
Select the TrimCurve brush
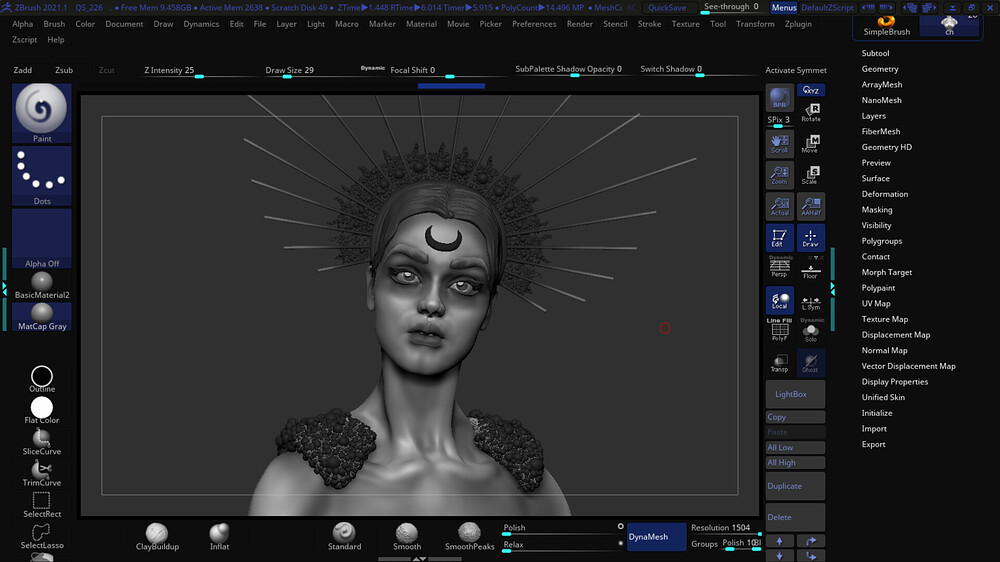tap(42, 471)
